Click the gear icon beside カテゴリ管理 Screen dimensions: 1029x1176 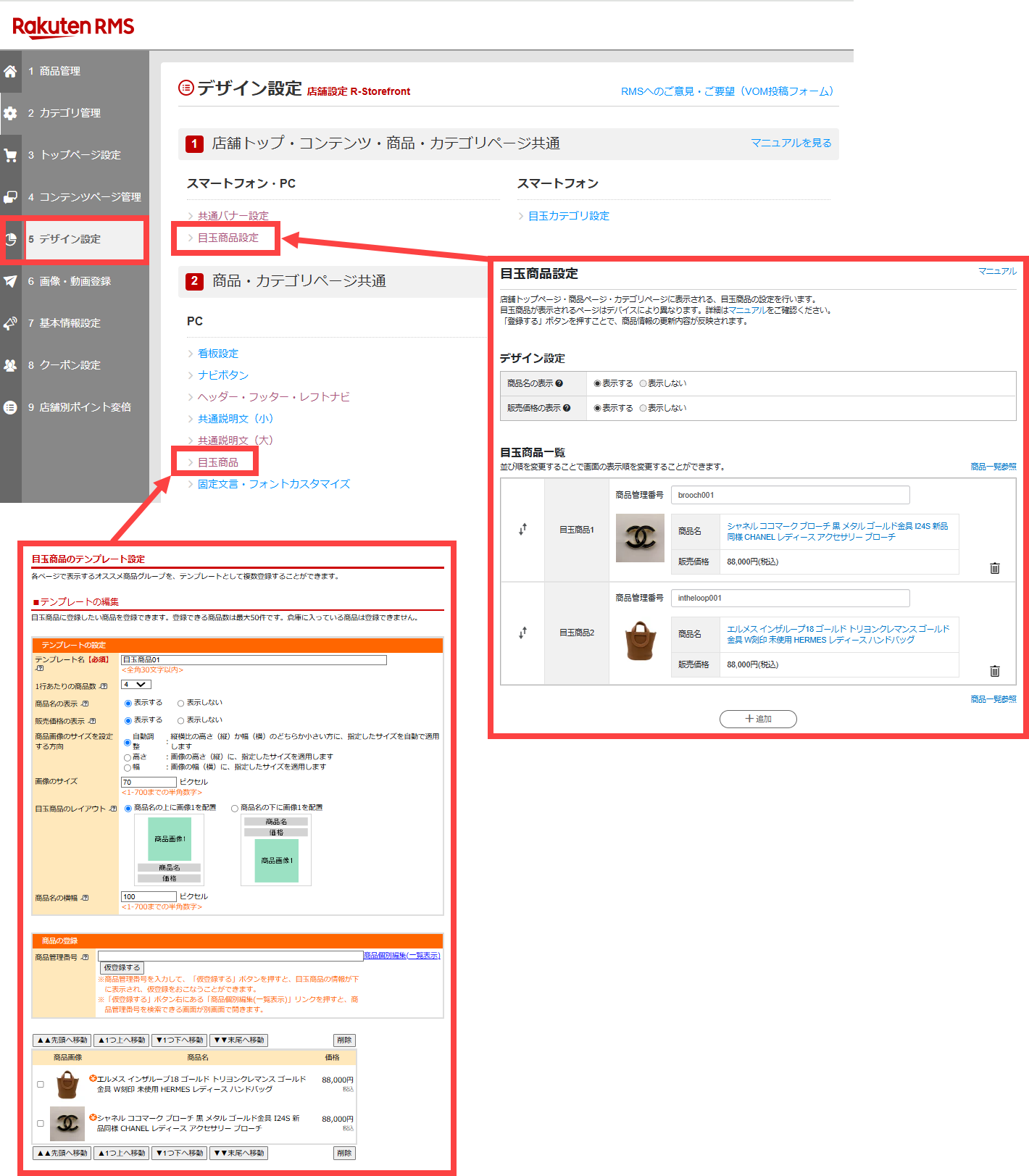[10, 113]
